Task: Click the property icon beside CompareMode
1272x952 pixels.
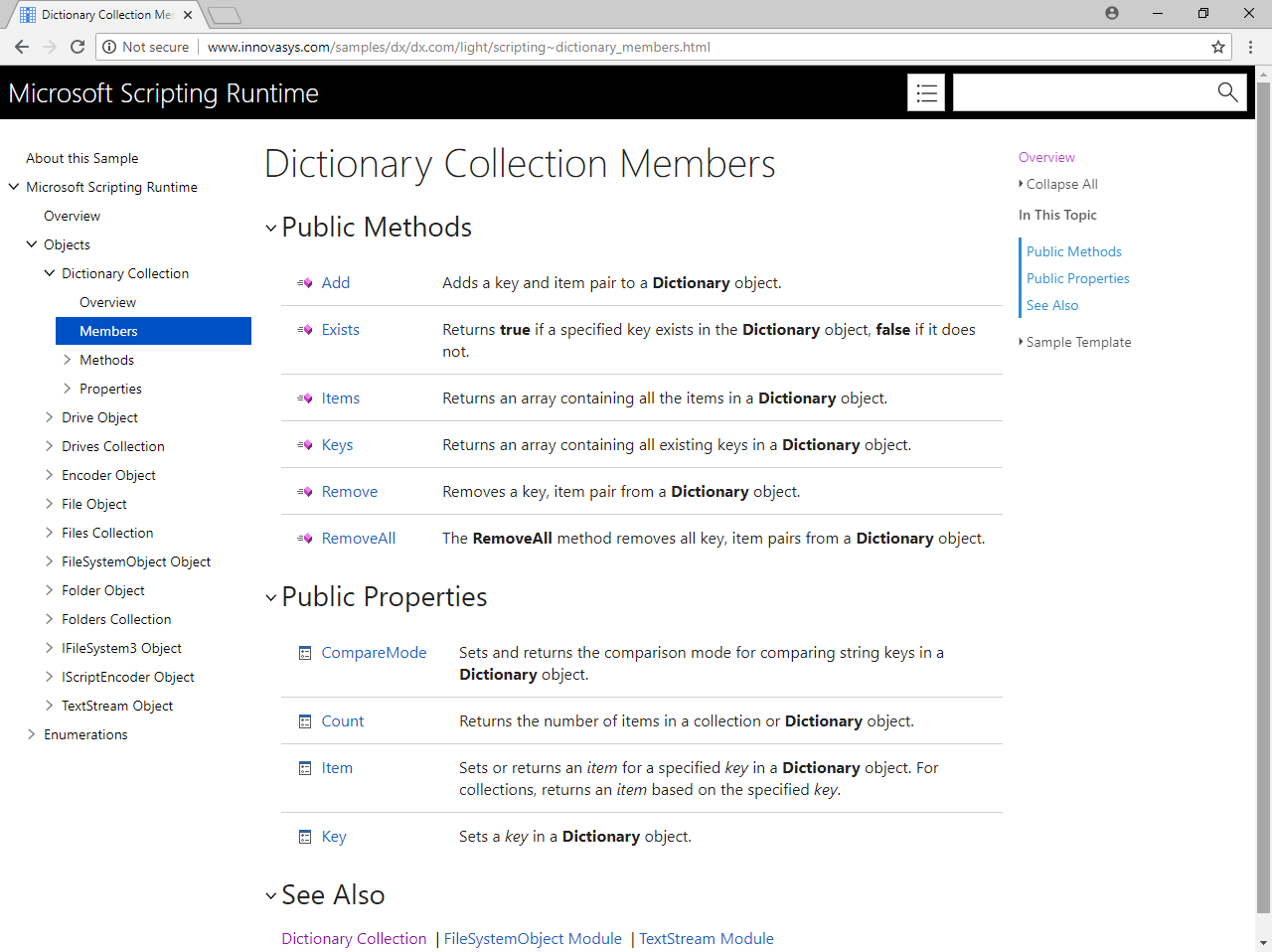Action: pos(305,653)
